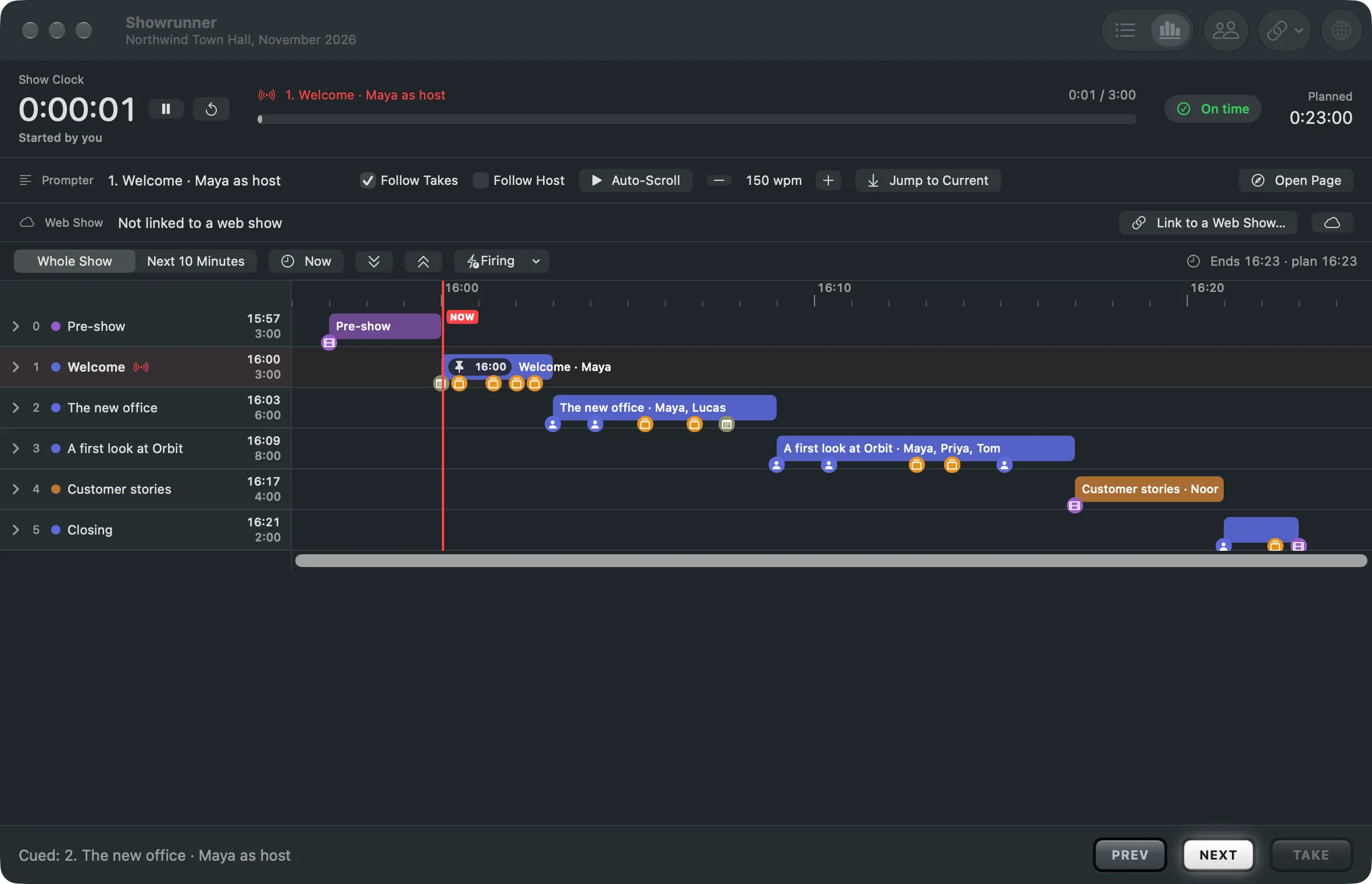Viewport: 1372px width, 884px height.
Task: Expand the Closing row
Action: click(x=16, y=530)
